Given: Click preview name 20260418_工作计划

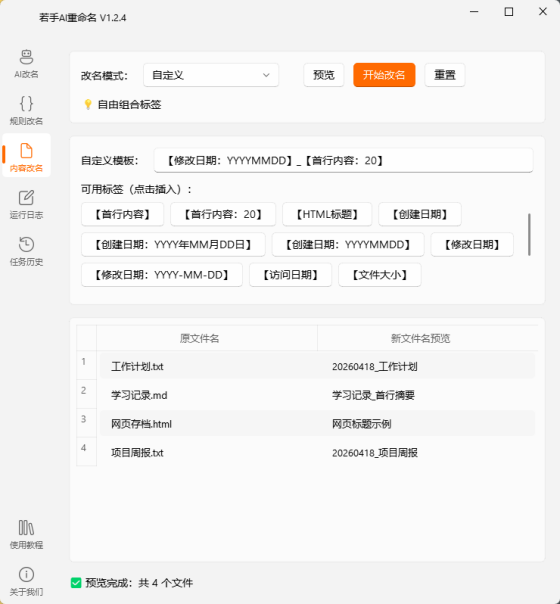Looking at the screenshot, I should click(x=374, y=366).
